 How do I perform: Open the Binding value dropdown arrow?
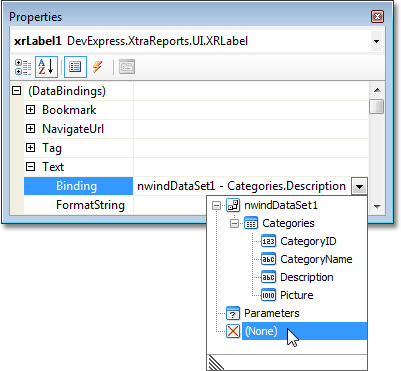359,186
